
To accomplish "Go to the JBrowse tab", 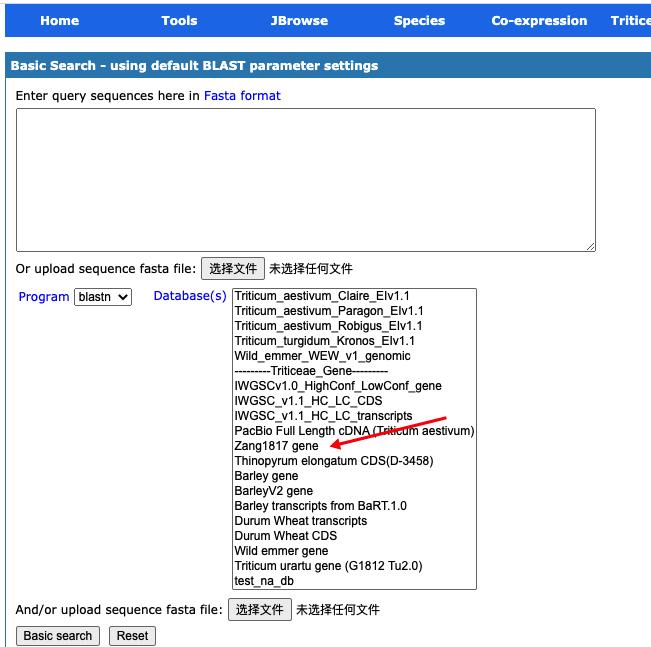I will pyautogui.click(x=299, y=20).
